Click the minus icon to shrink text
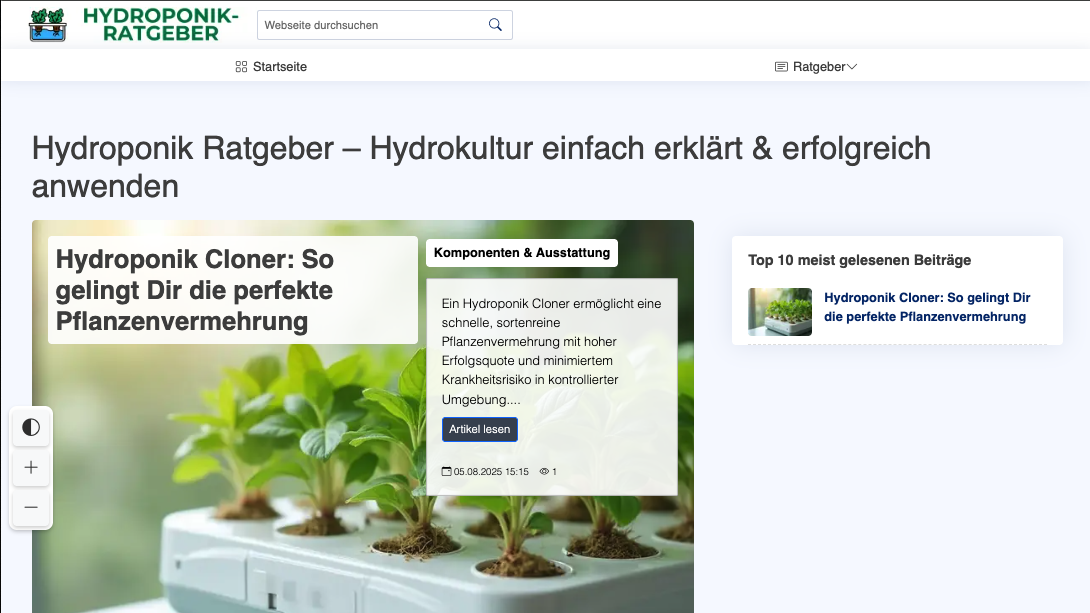 click(31, 508)
